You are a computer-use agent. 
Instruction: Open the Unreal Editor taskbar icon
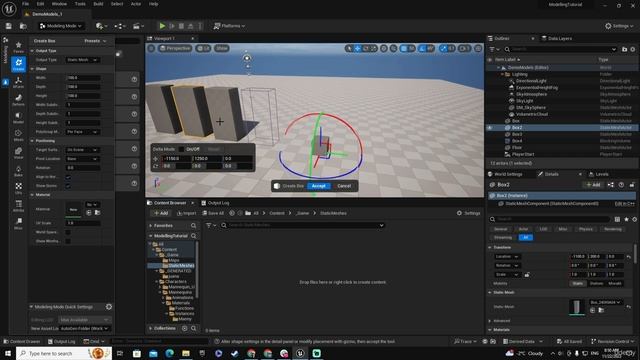tap(300, 353)
